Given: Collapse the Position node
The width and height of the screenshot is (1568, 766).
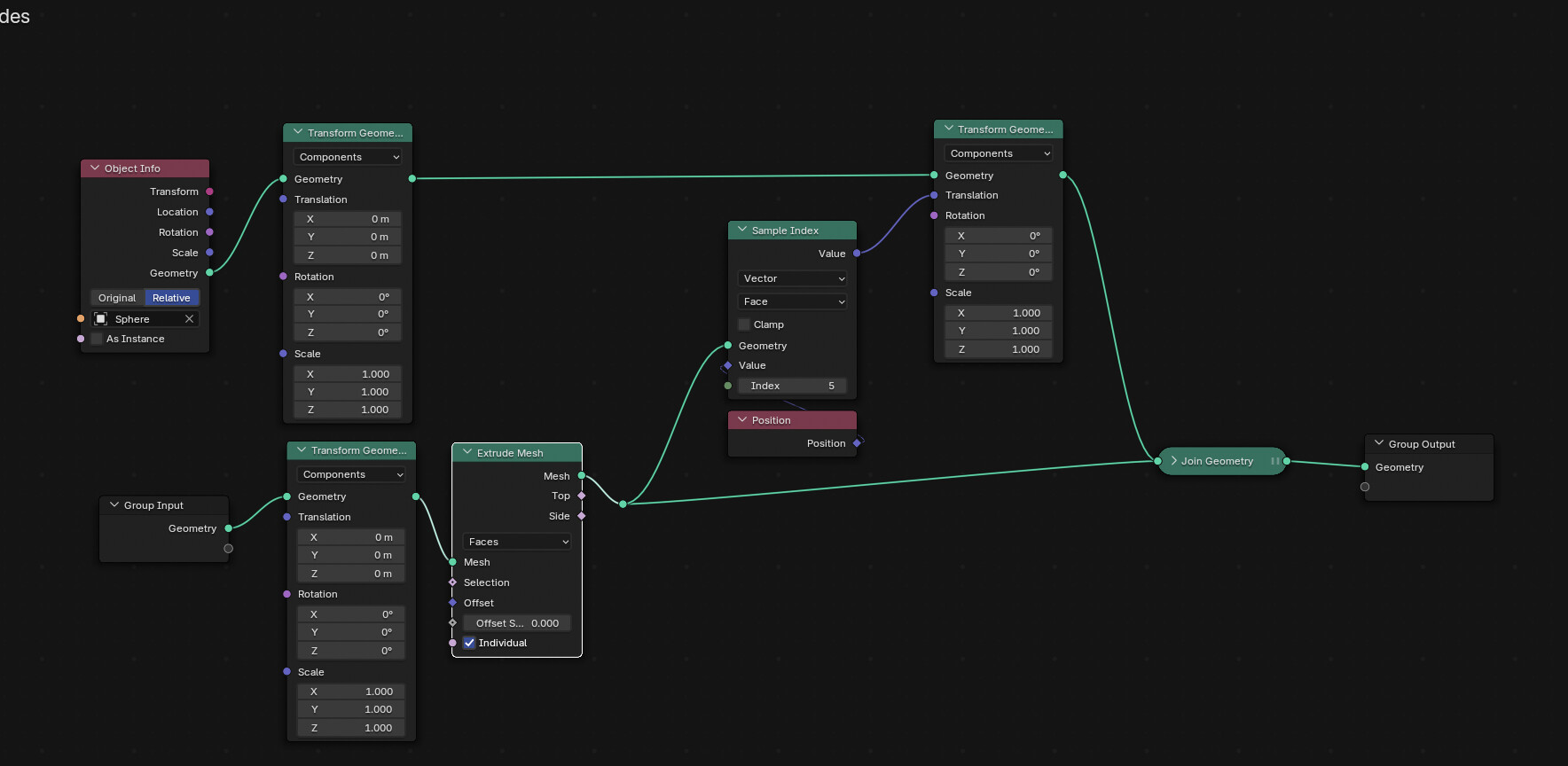Looking at the screenshot, I should coord(742,419).
